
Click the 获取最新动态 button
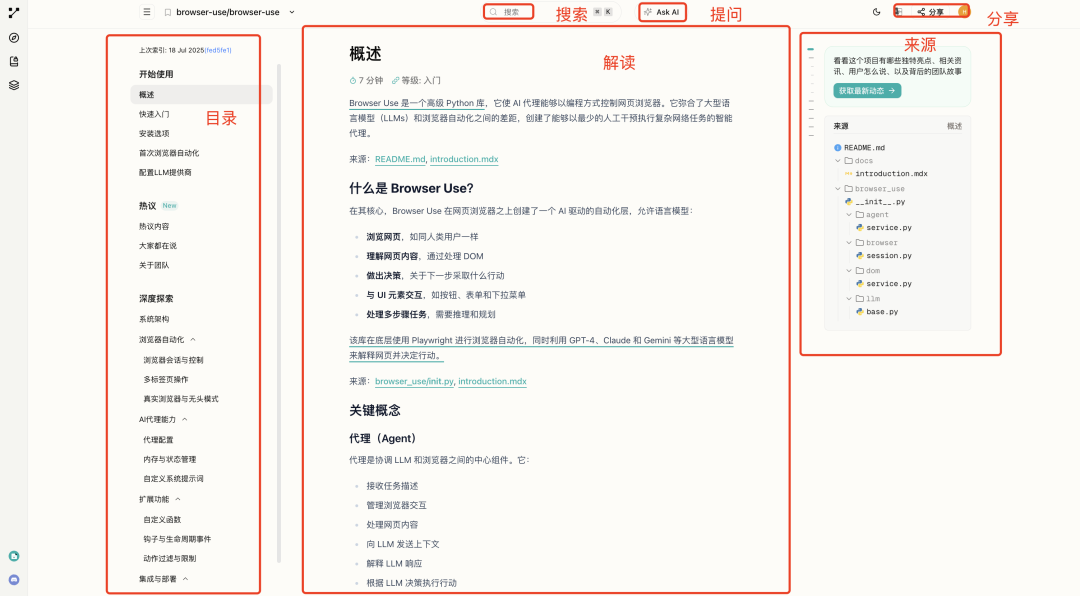click(867, 91)
